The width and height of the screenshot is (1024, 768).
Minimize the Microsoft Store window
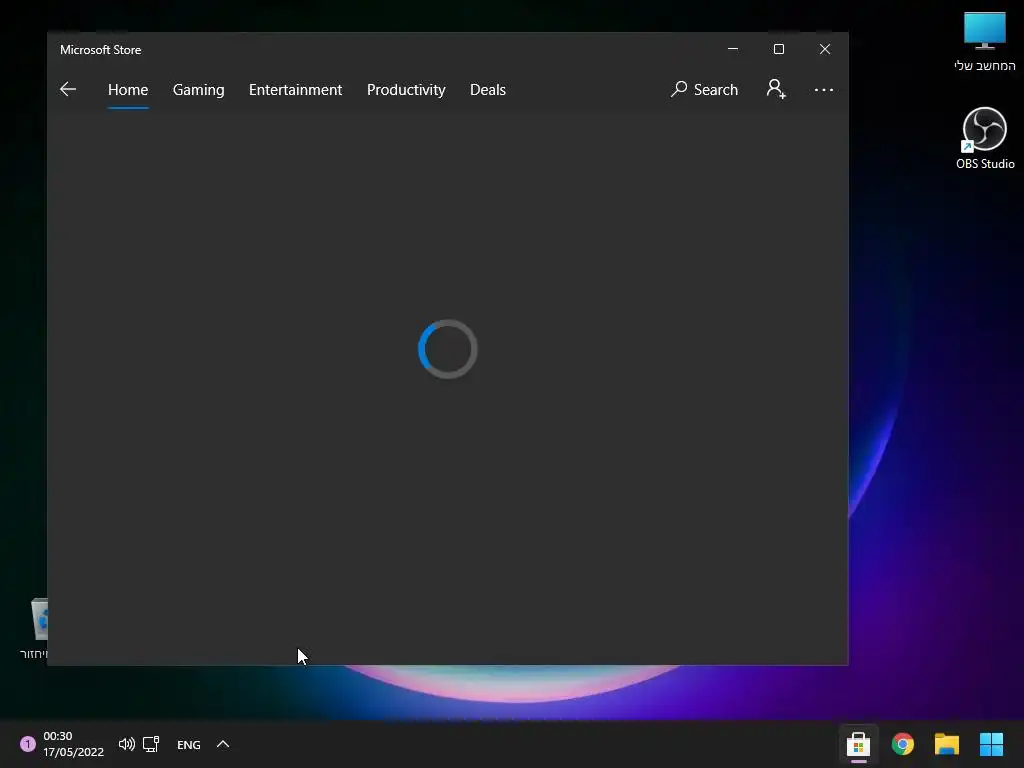tap(733, 49)
